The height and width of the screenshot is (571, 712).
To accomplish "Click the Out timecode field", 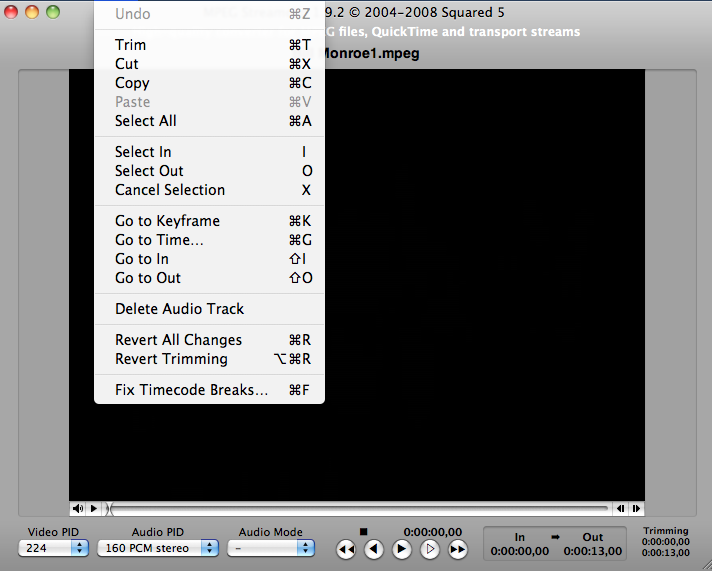I will tap(592, 551).
